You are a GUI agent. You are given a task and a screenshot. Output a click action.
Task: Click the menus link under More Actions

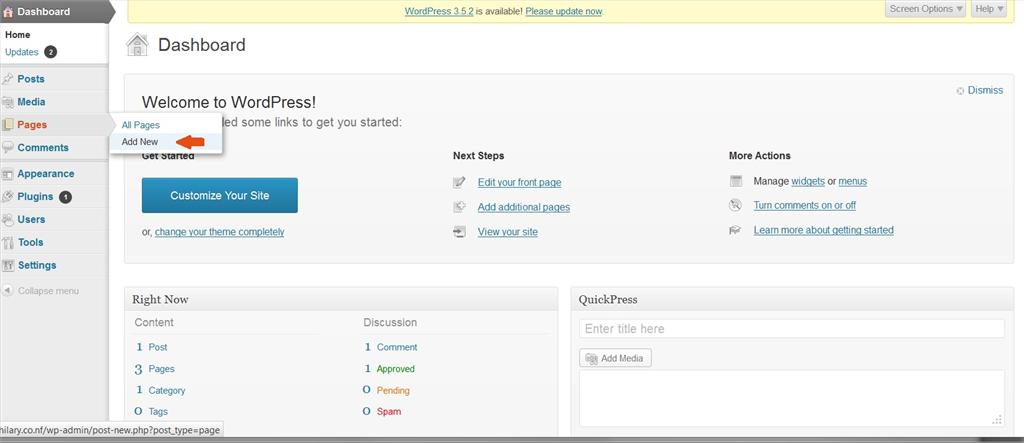(853, 181)
